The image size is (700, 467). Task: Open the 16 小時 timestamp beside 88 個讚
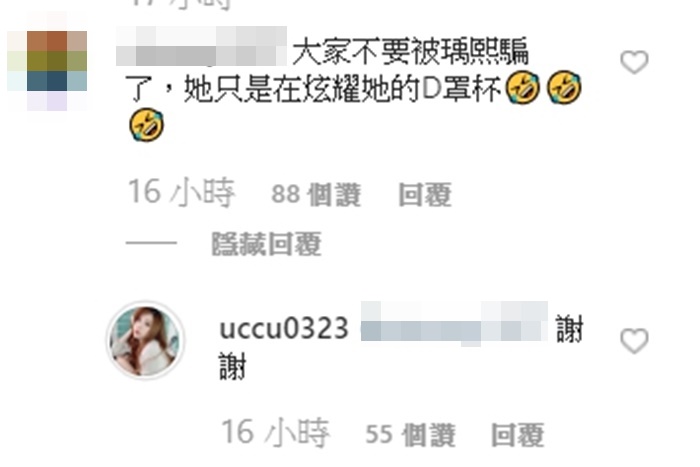[181, 193]
